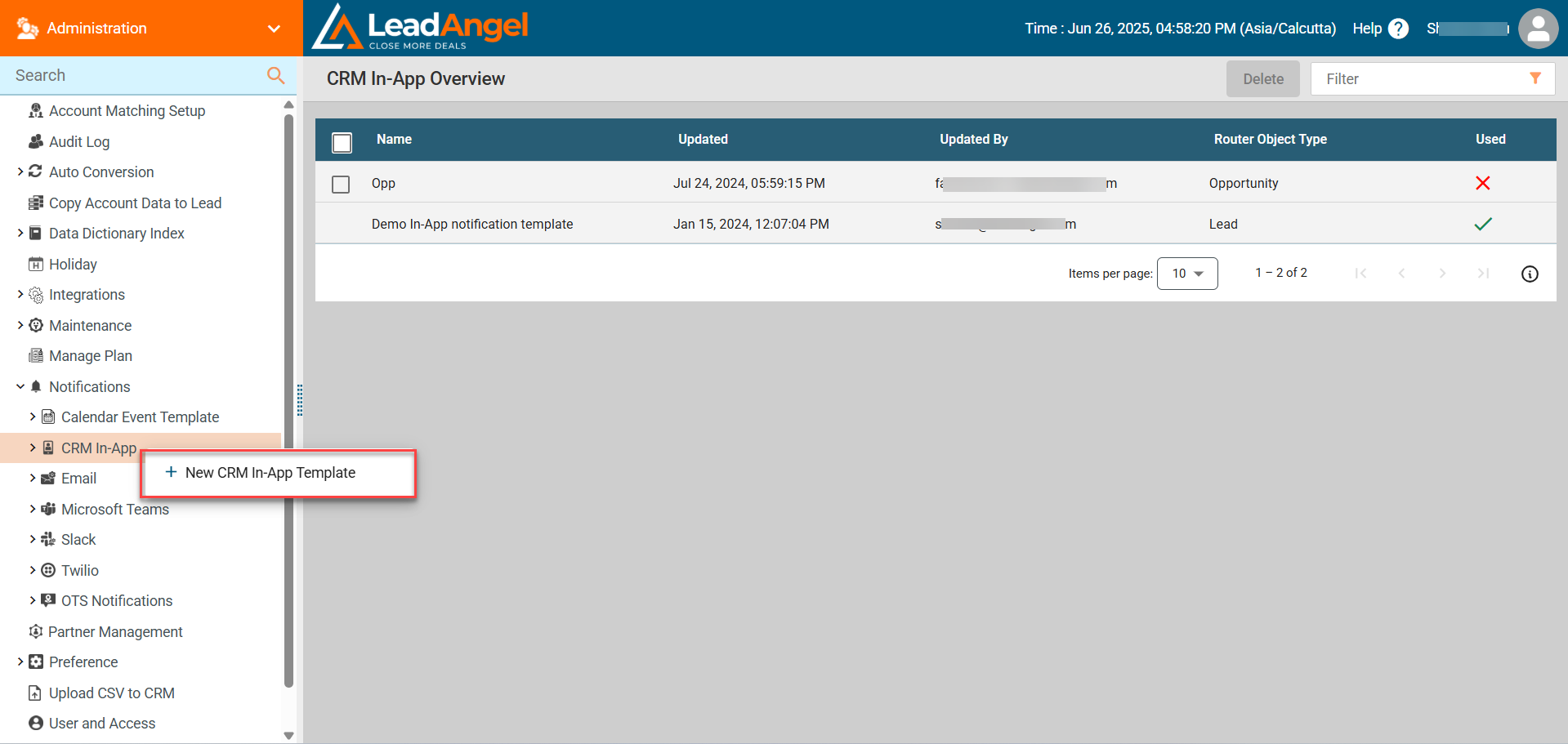1568x744 pixels.
Task: Open the Account Matching Setup page
Action: 127,110
